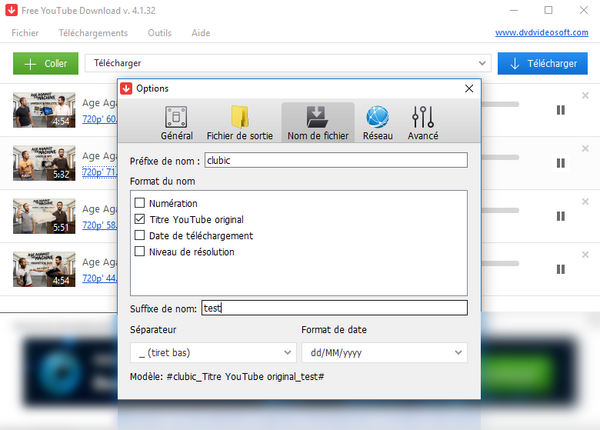
Task: Remove the first video from list
Action: tap(585, 95)
